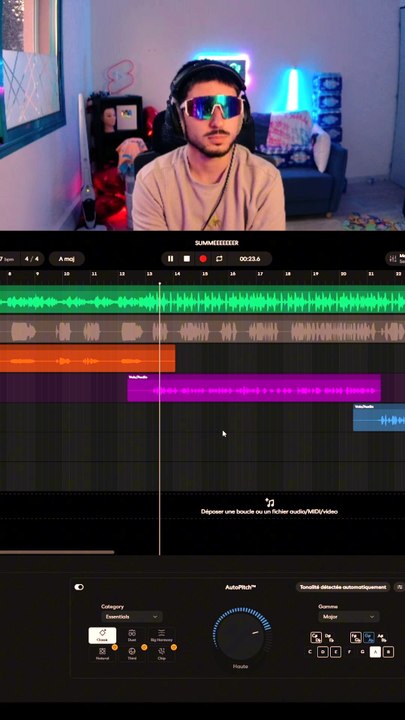Open the Essentials category dropdown
Image resolution: width=405 pixels, height=720 pixels.
tap(132, 617)
